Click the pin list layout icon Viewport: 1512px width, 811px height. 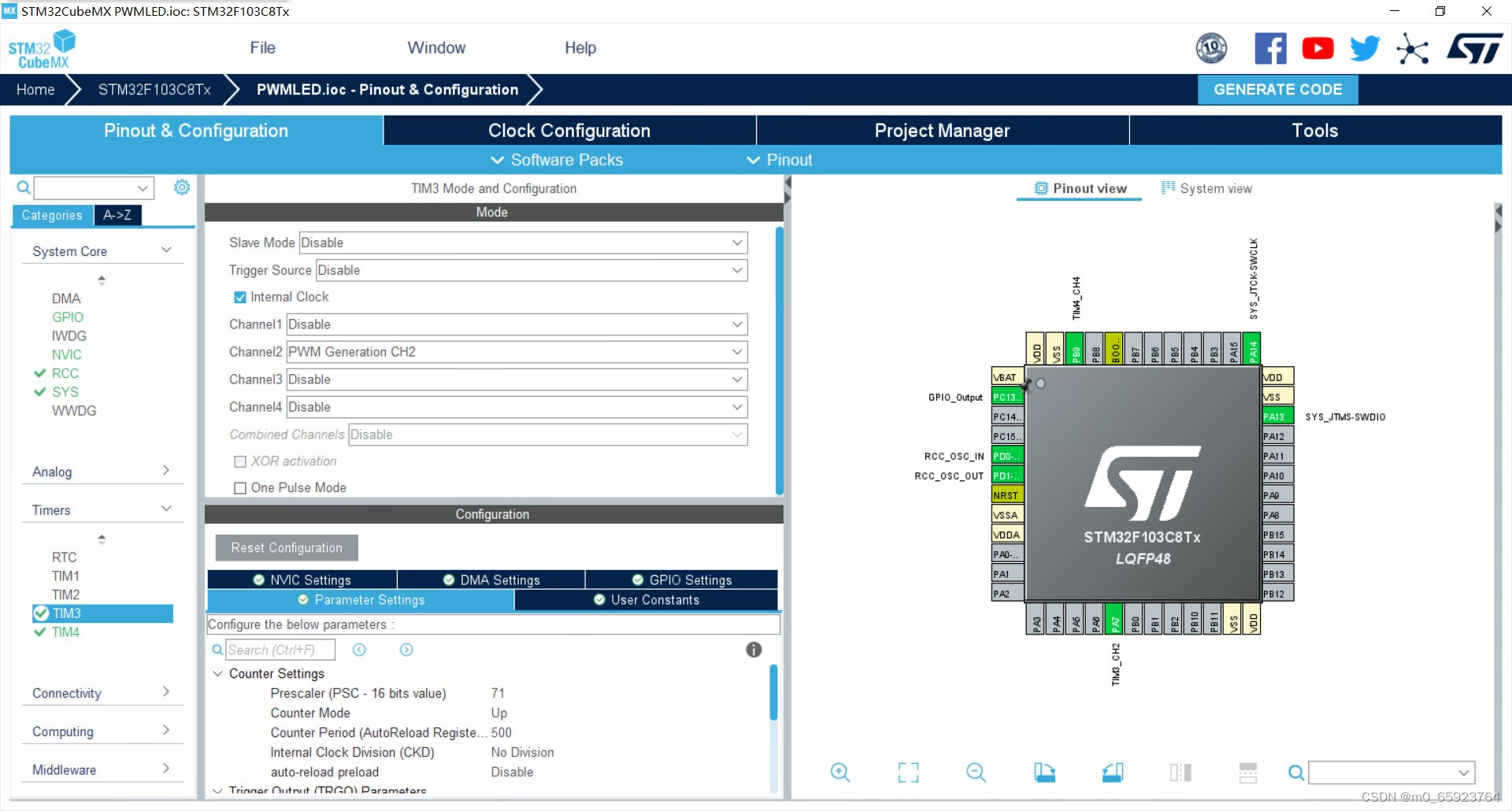(1248, 772)
